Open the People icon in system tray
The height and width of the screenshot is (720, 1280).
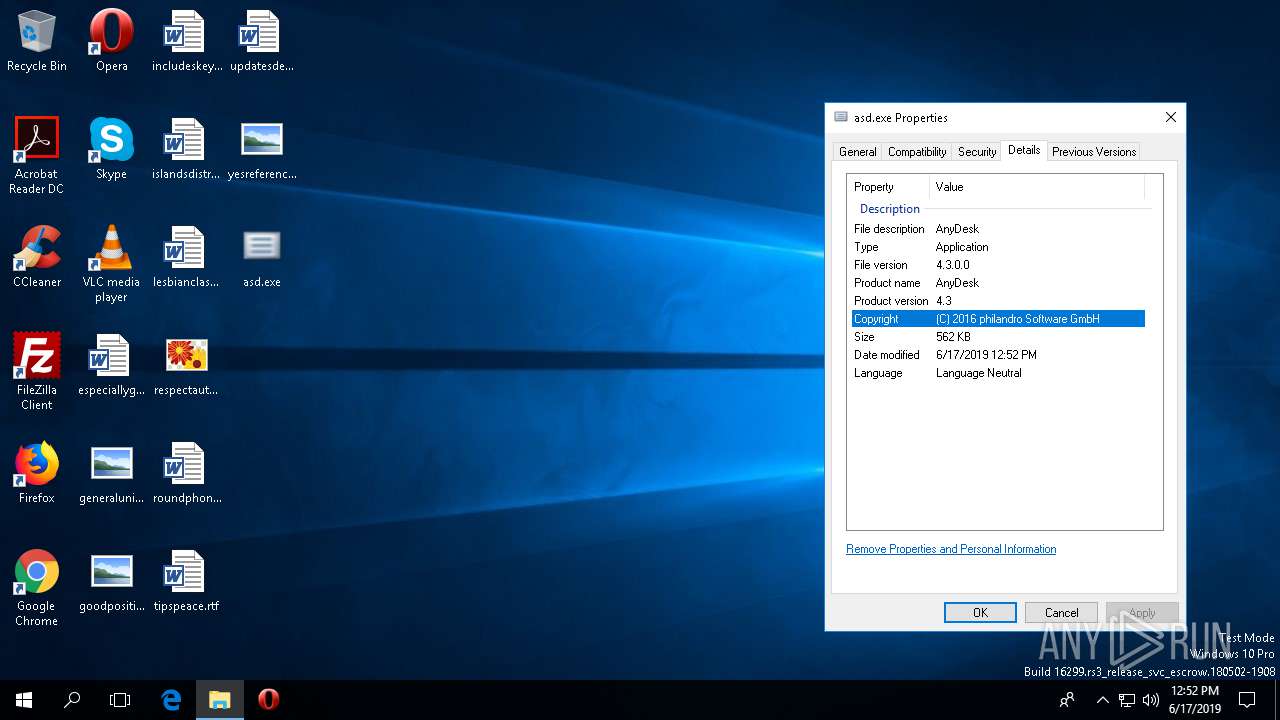(1067, 700)
